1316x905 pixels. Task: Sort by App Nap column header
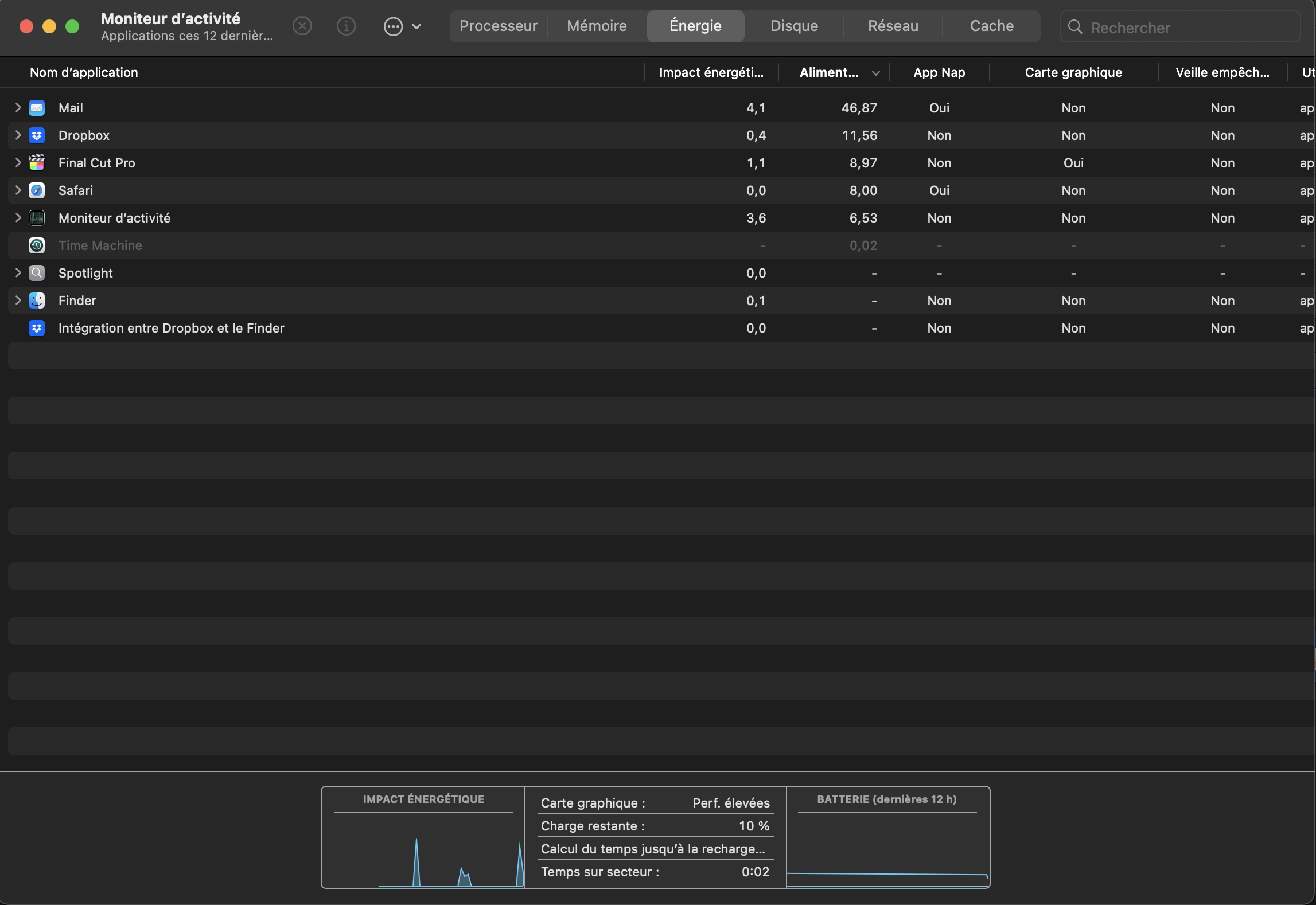pos(939,72)
